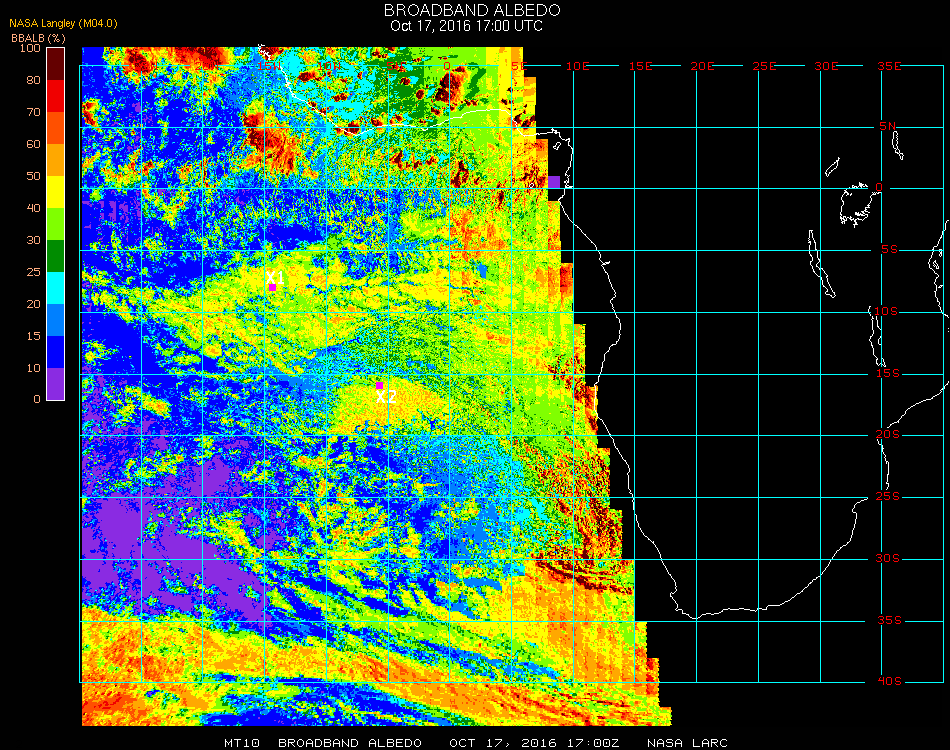Click the 20E longitude label
This screenshot has width=950, height=750.
tap(702, 66)
